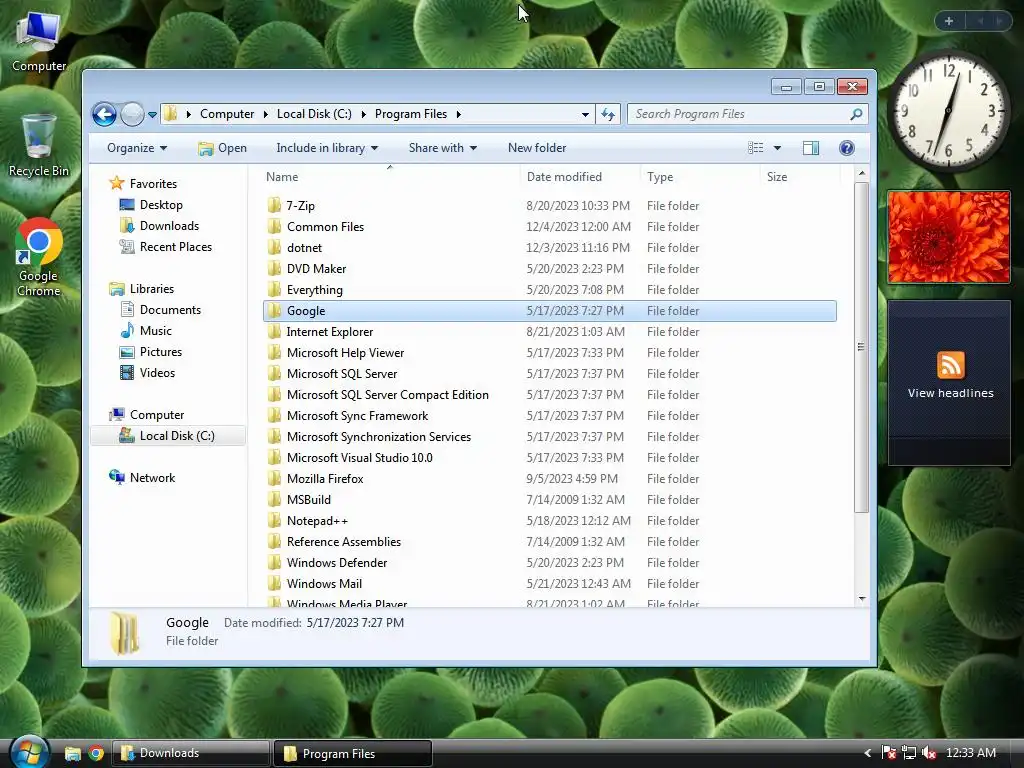The height and width of the screenshot is (768, 1024).
Task: Click View headlines in feed gadget
Action: [x=950, y=393]
